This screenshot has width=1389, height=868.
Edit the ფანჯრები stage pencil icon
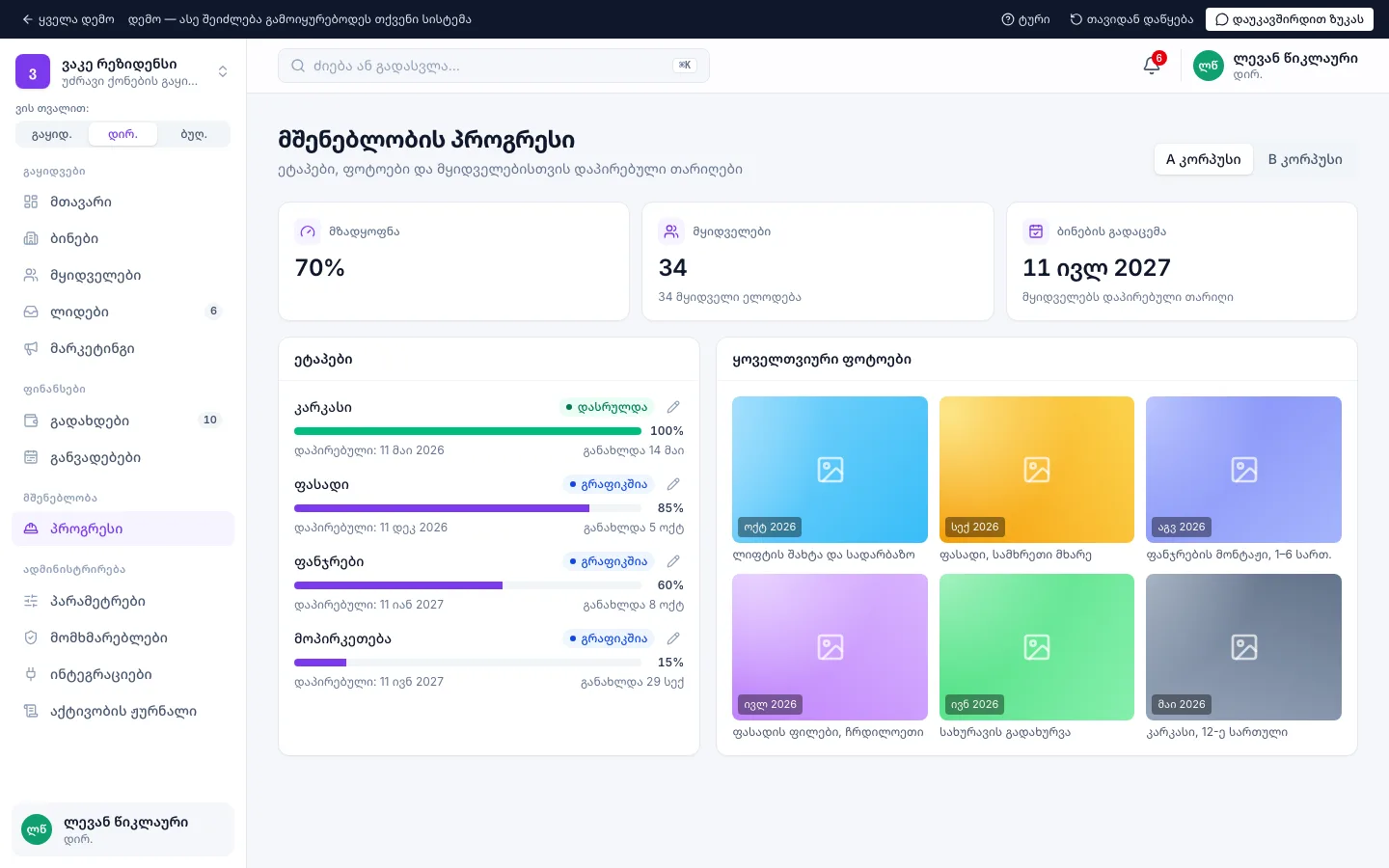(x=673, y=561)
